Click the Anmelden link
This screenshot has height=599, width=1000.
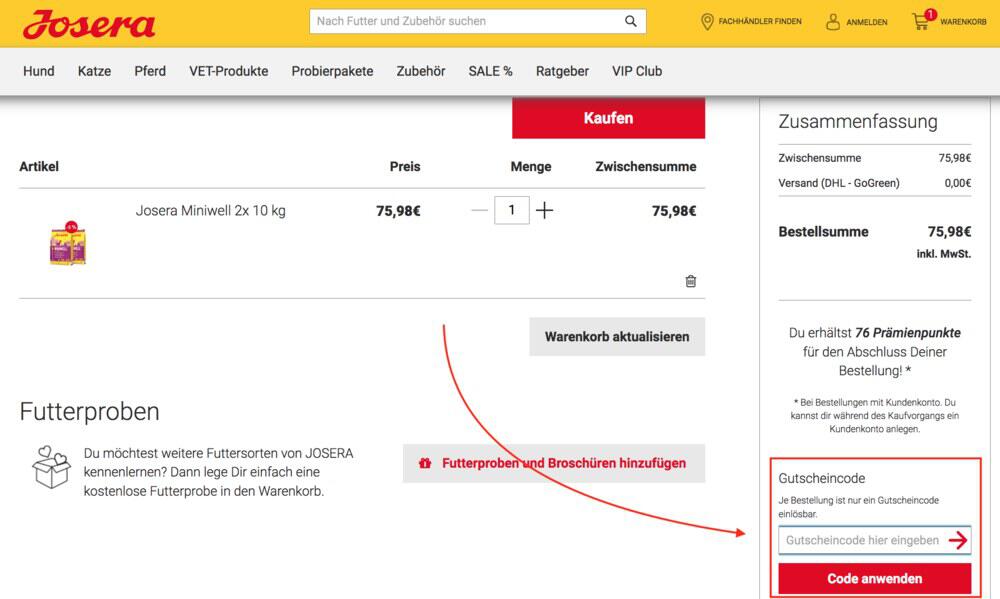(x=867, y=22)
